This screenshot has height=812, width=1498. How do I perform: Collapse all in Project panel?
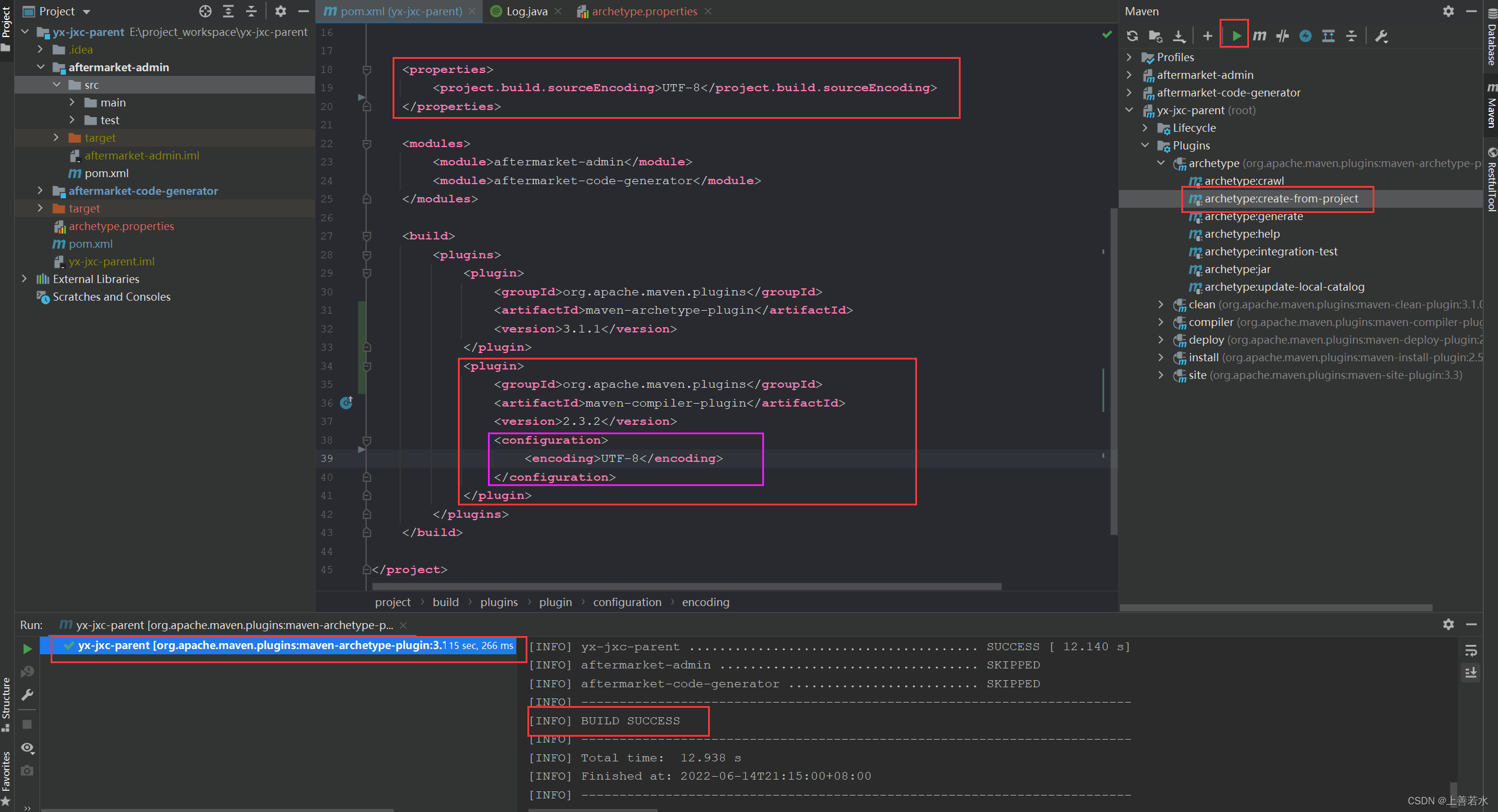tap(251, 11)
